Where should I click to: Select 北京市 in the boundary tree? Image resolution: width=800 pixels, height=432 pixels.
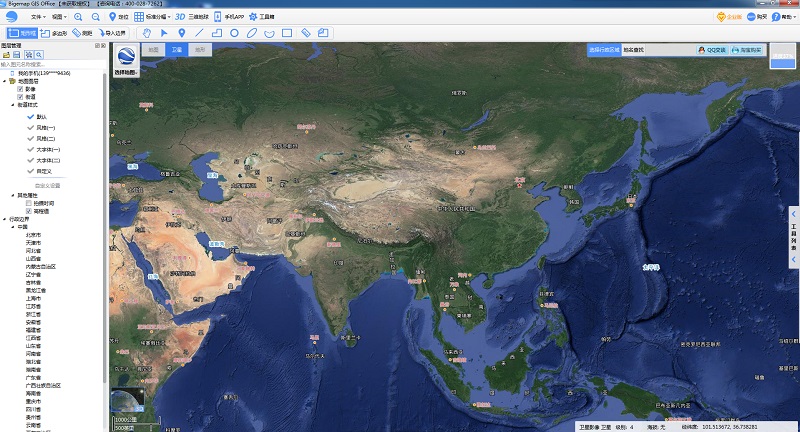coord(34,235)
